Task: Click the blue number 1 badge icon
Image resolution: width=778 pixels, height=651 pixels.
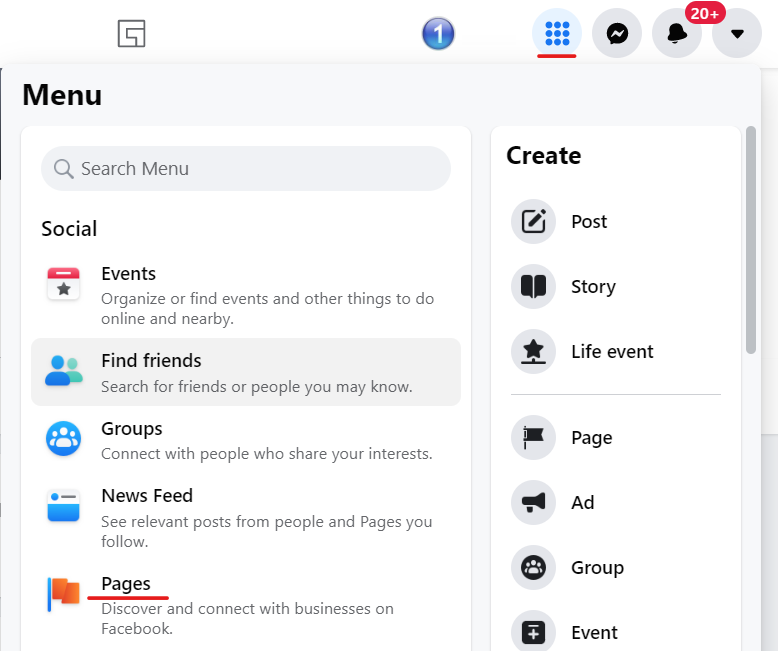Action: 438,34
